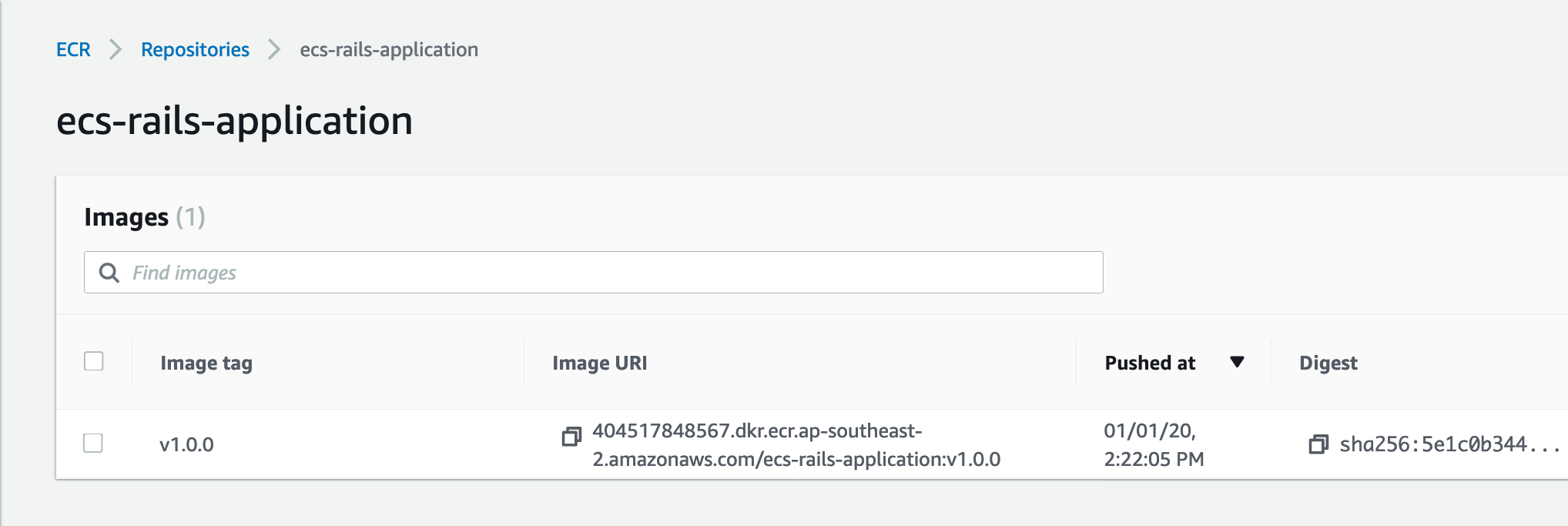Click the copy icon next to the sha256 digest
This screenshot has height=526, width=1568.
coord(1318,444)
